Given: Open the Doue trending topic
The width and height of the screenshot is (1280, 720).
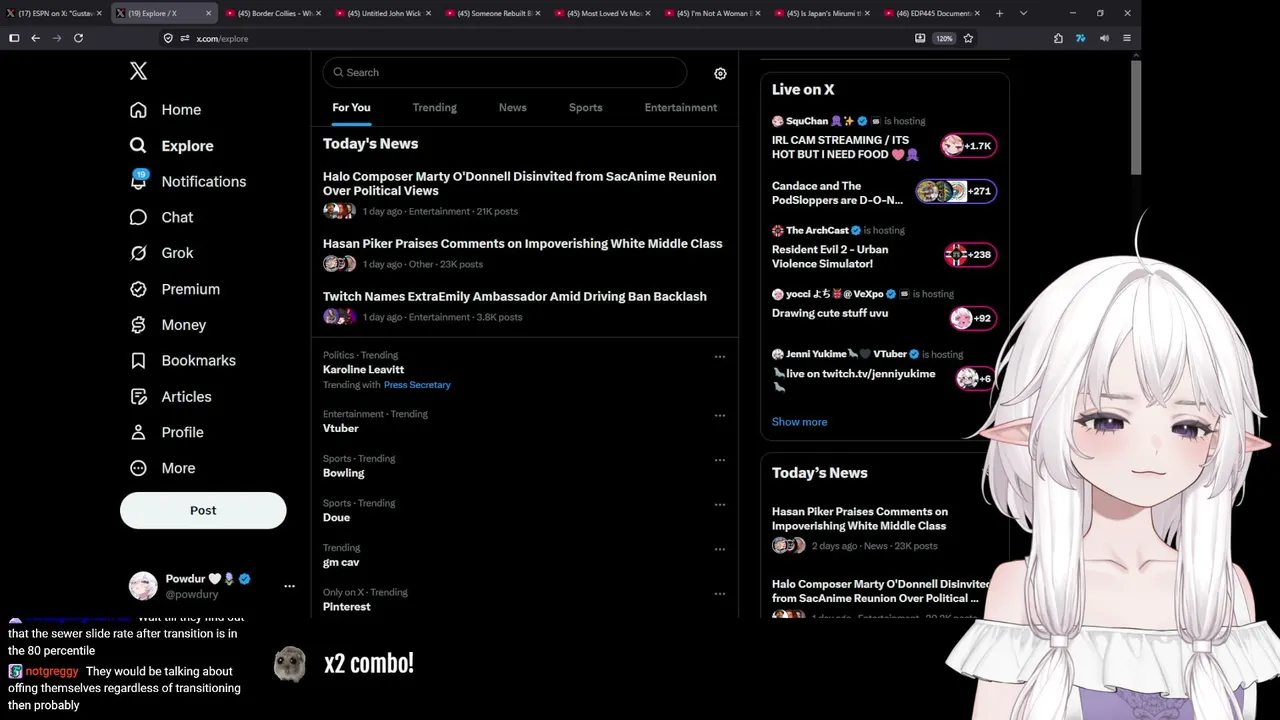Looking at the screenshot, I should point(336,518).
